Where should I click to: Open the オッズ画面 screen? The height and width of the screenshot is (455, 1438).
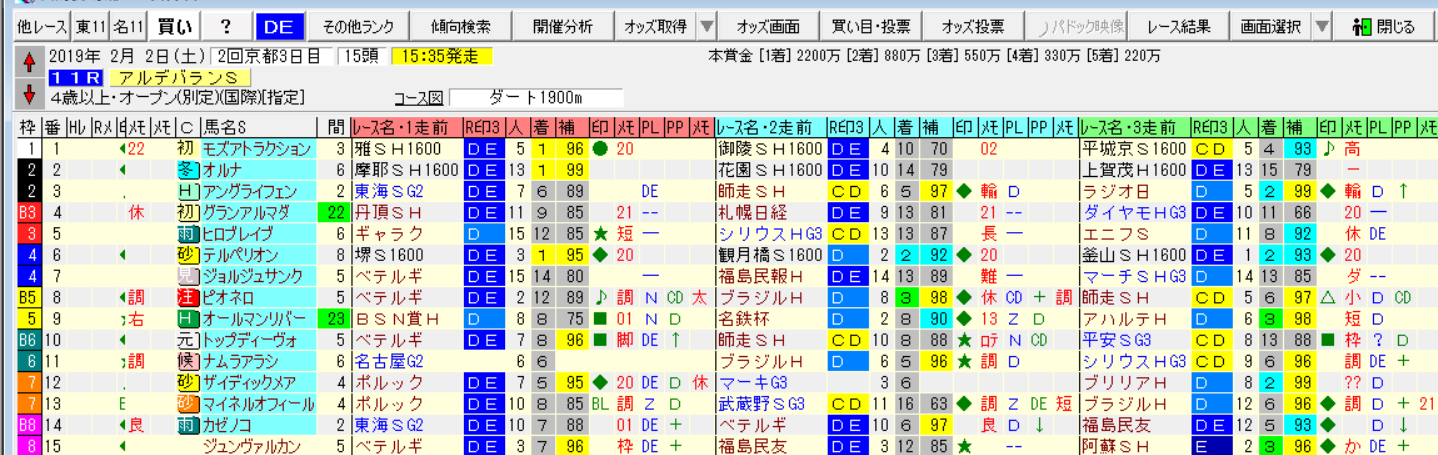coord(768,27)
